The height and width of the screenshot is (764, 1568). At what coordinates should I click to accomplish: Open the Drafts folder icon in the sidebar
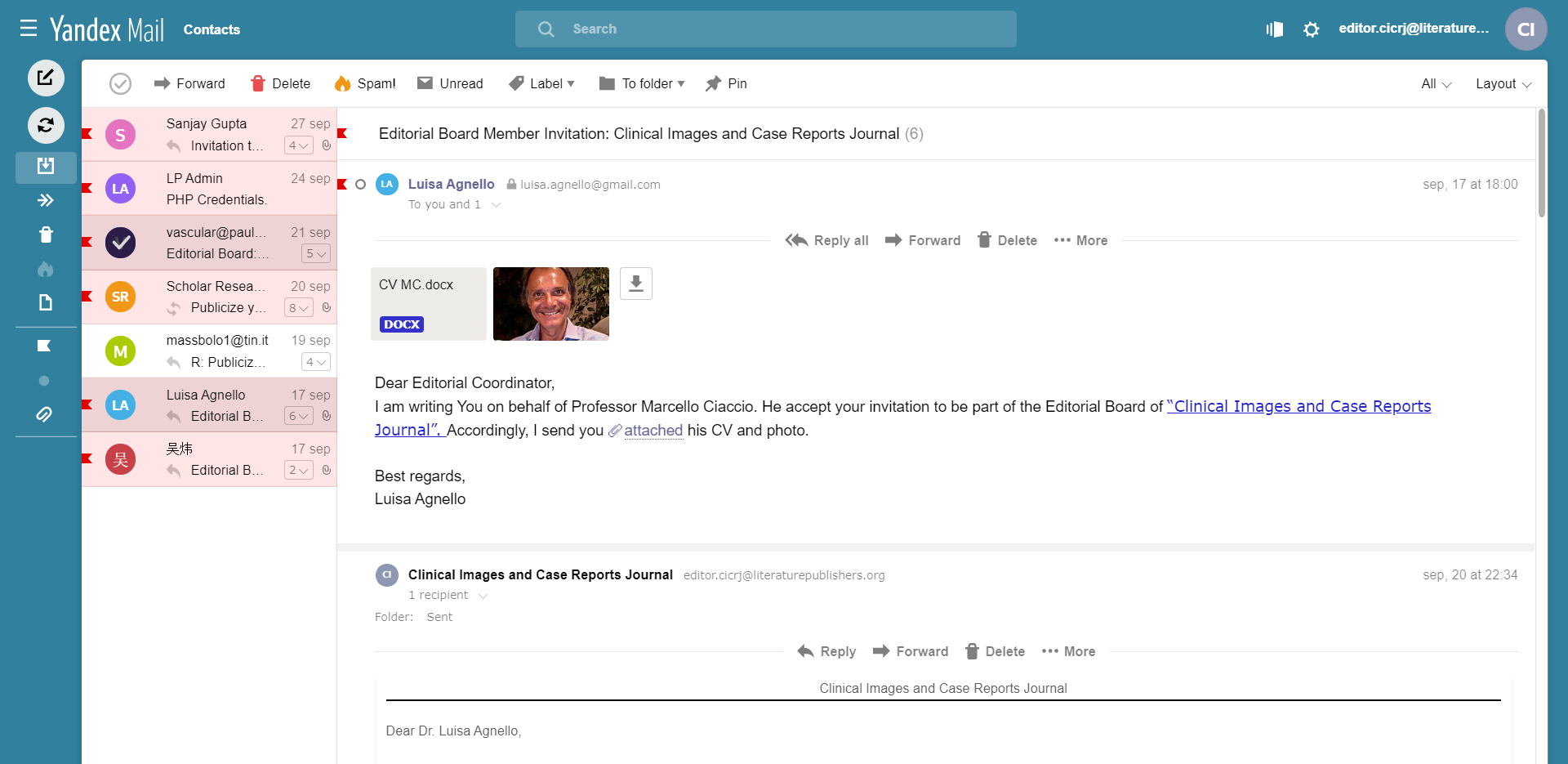[x=46, y=303]
